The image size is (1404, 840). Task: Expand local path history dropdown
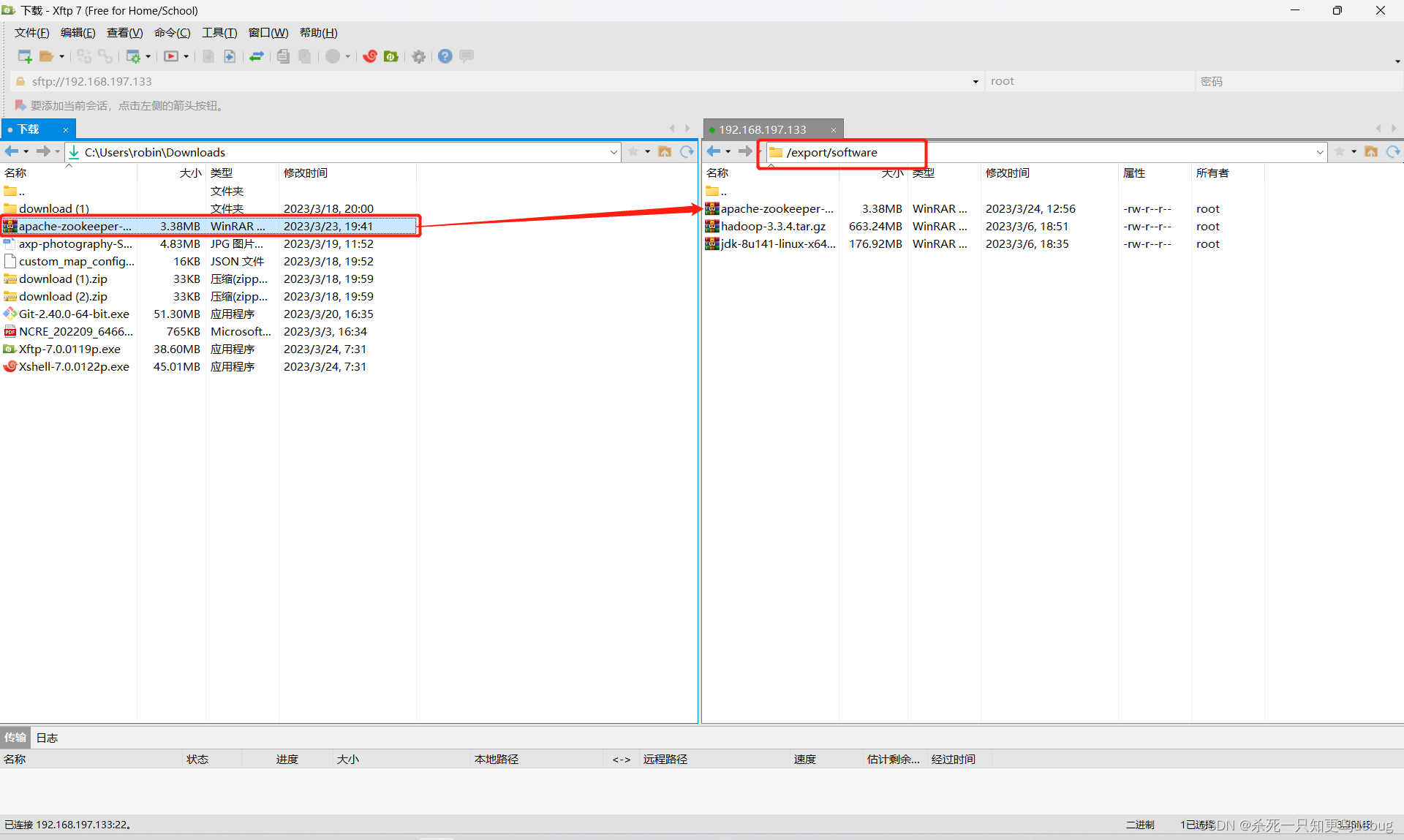pos(614,152)
